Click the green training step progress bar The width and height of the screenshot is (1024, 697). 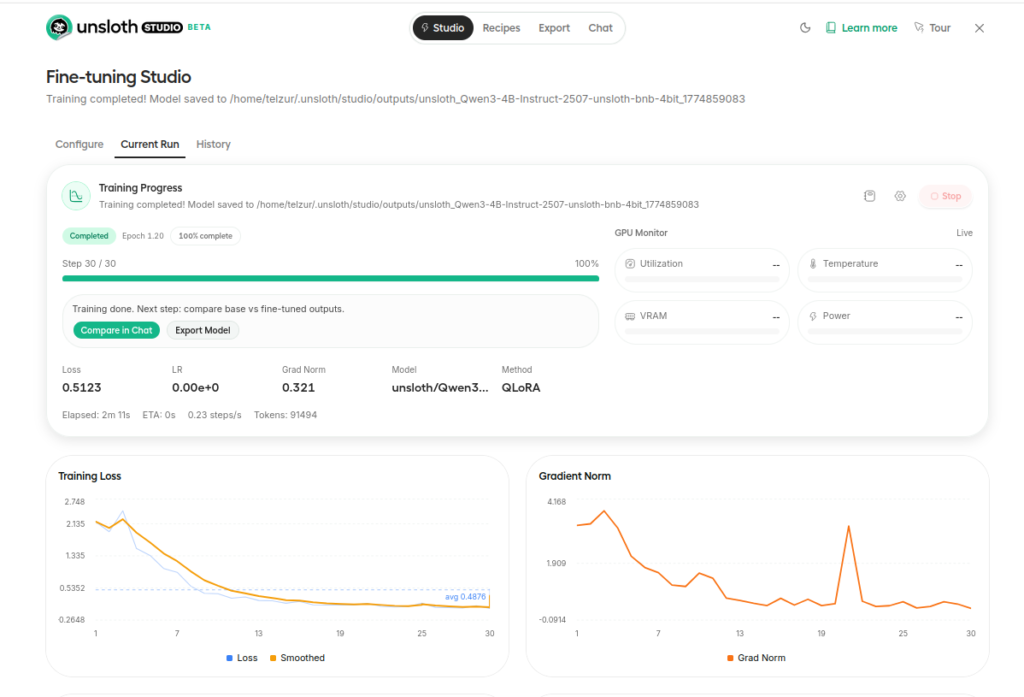[330, 278]
